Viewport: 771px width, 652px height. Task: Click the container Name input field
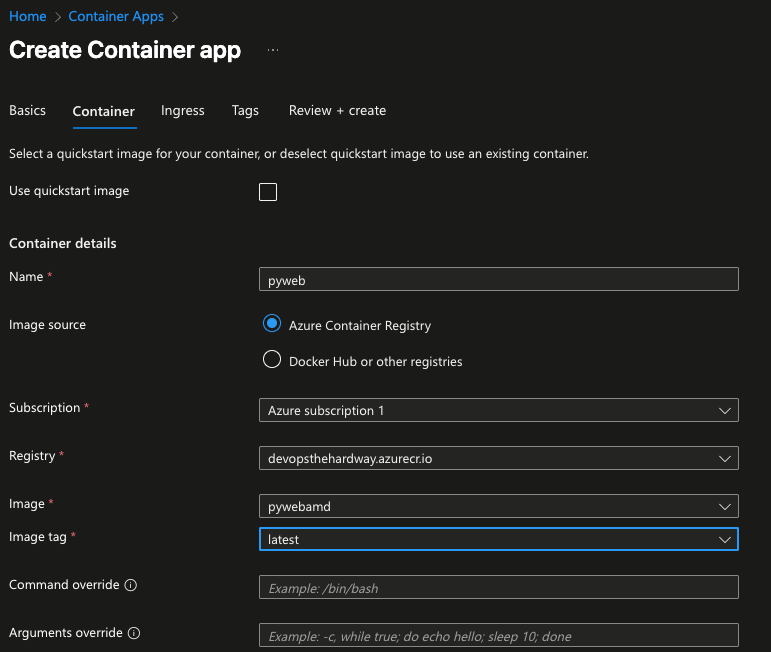coord(498,280)
